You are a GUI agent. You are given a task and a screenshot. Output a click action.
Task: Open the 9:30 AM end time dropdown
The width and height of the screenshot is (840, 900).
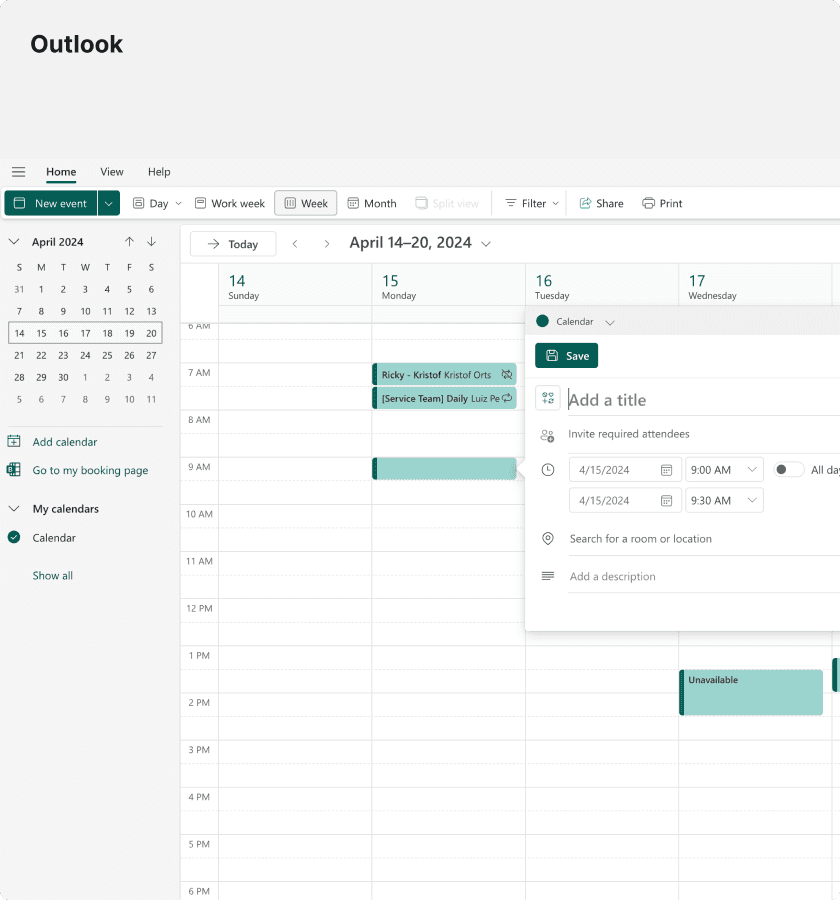tap(724, 501)
